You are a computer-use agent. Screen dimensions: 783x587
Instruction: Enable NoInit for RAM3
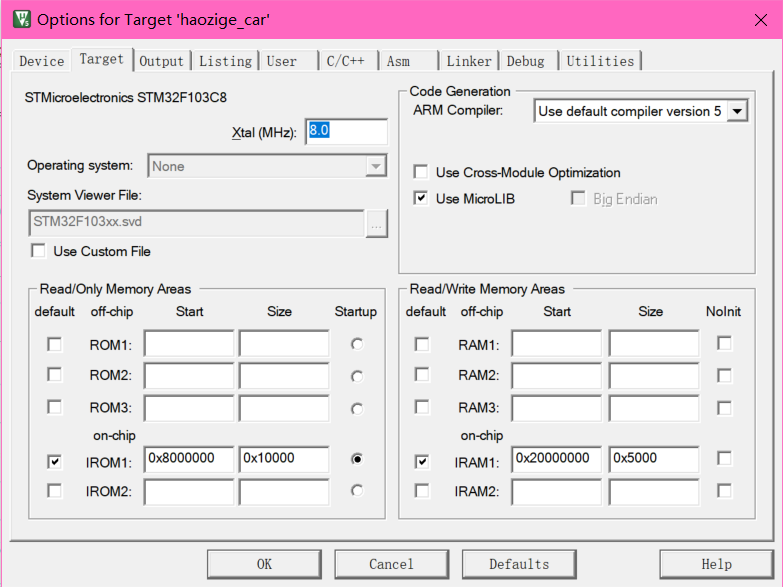point(724,408)
